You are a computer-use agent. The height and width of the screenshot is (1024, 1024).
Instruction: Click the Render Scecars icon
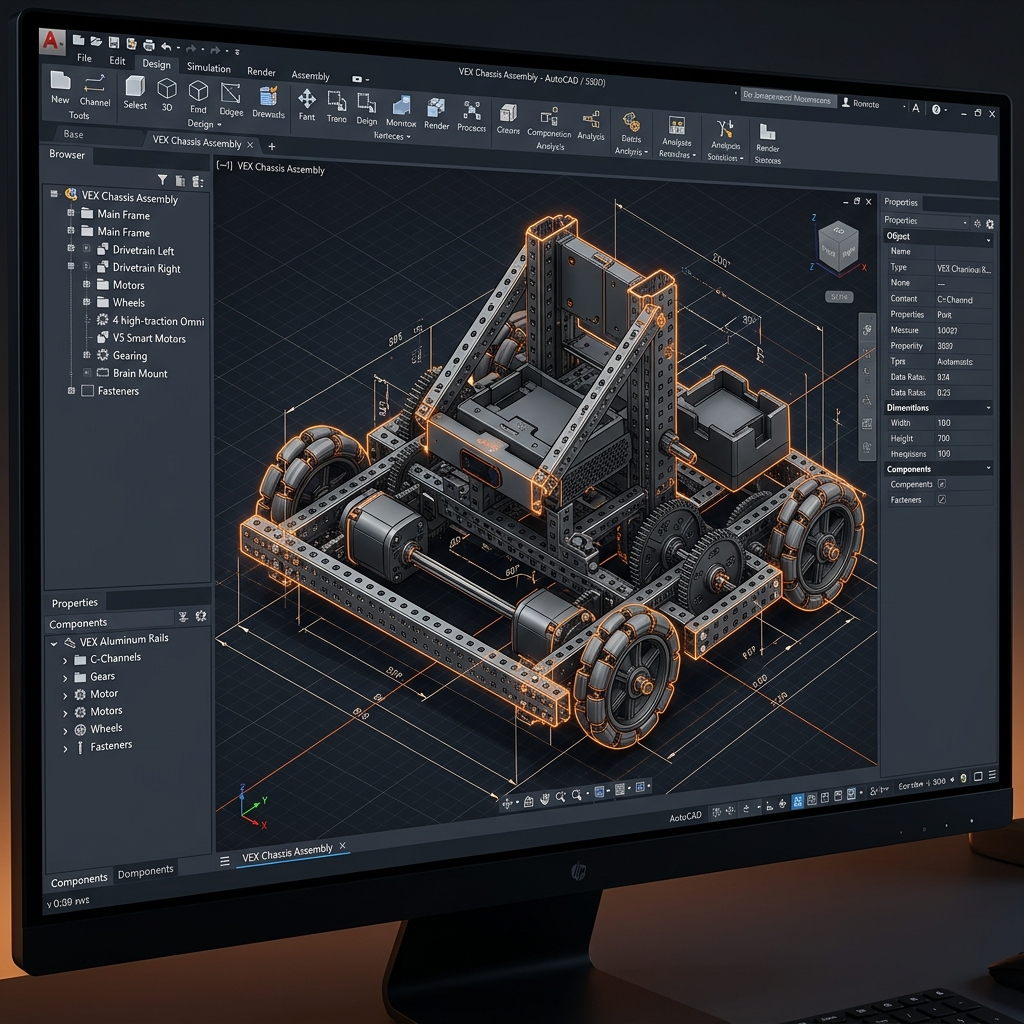[x=767, y=132]
